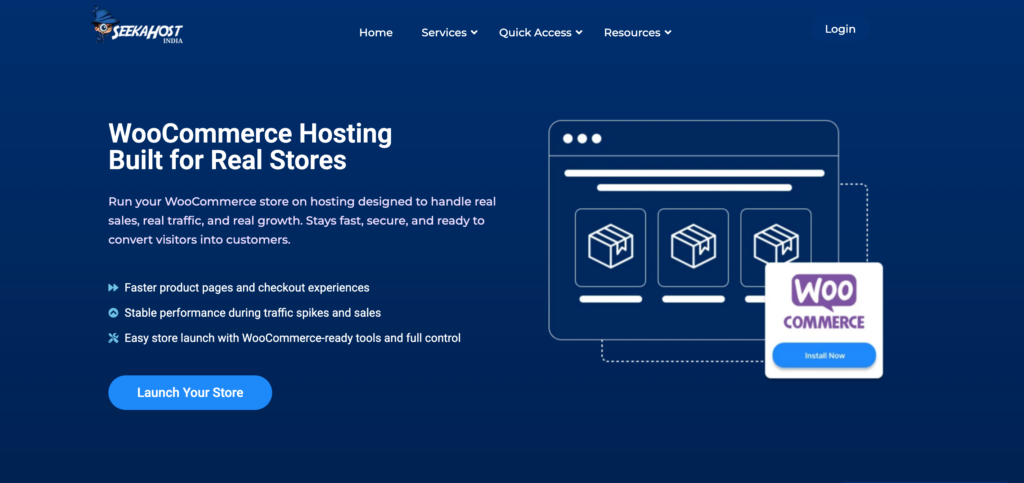The width and height of the screenshot is (1024, 483).
Task: Click the paragraph starting Run your WooCommerce store
Action: pos(302,221)
